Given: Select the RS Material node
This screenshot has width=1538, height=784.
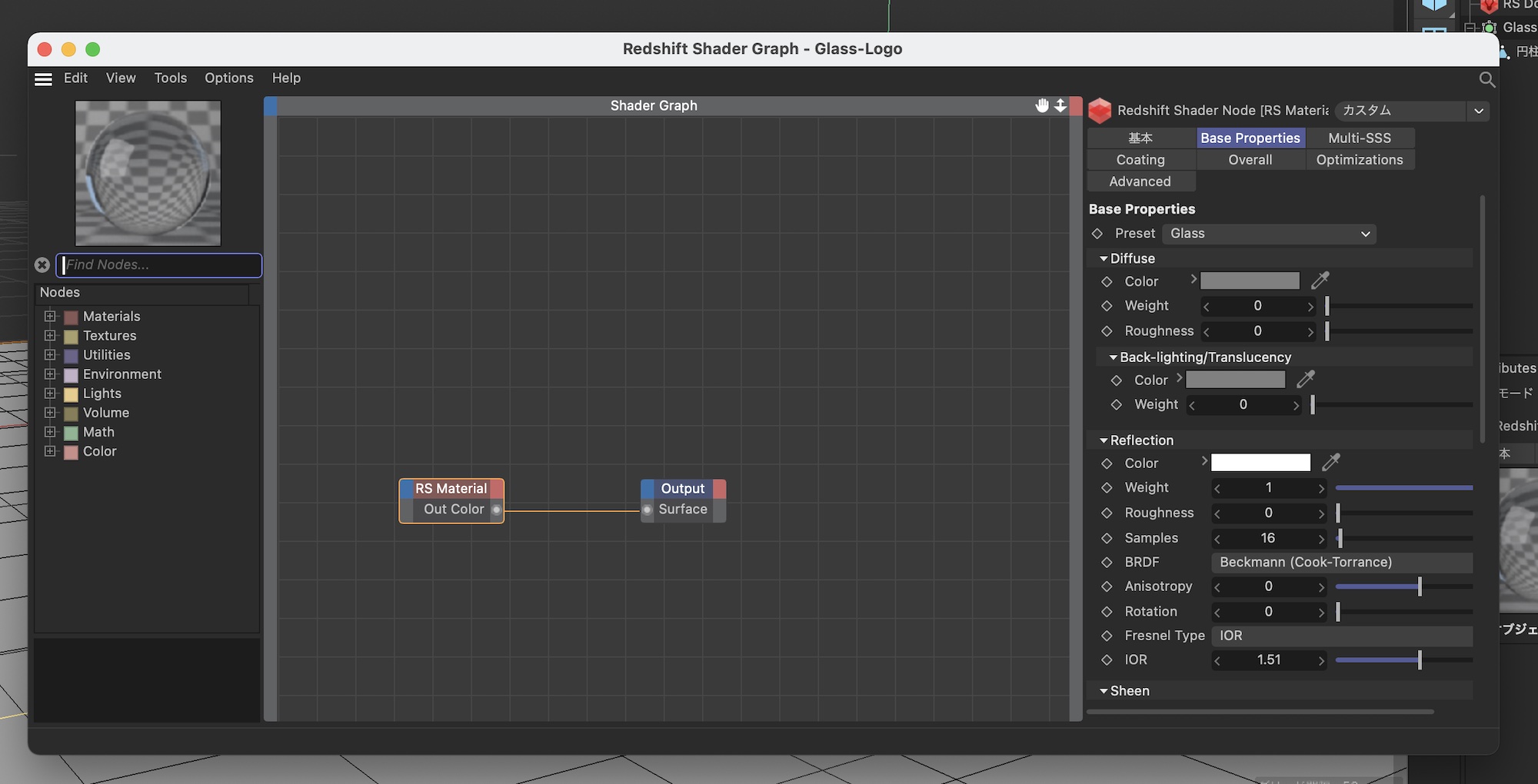Looking at the screenshot, I should [451, 489].
